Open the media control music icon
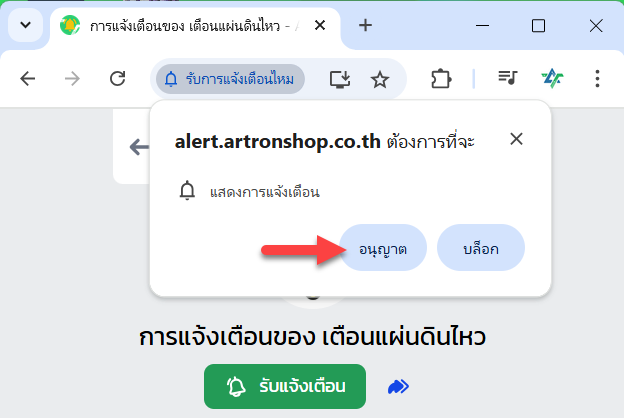Screen dimensions: 624x418 [507, 77]
